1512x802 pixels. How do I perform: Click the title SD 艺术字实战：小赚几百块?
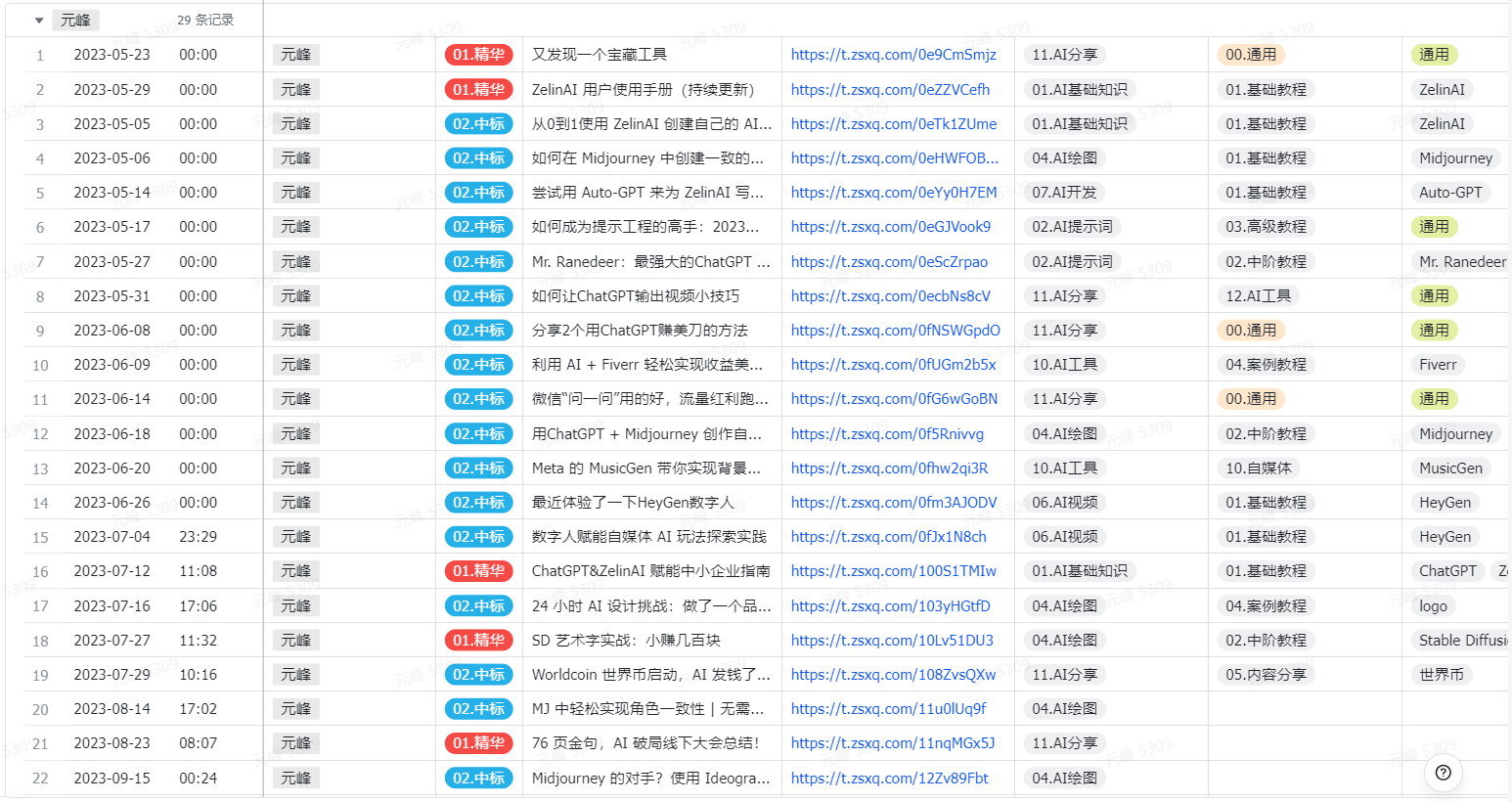tap(626, 641)
